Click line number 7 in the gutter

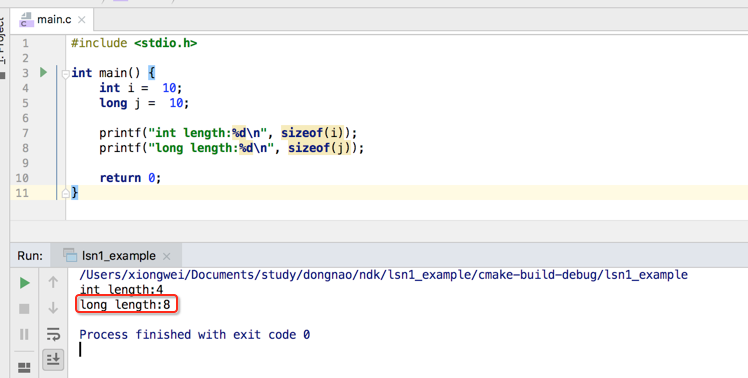click(x=25, y=133)
